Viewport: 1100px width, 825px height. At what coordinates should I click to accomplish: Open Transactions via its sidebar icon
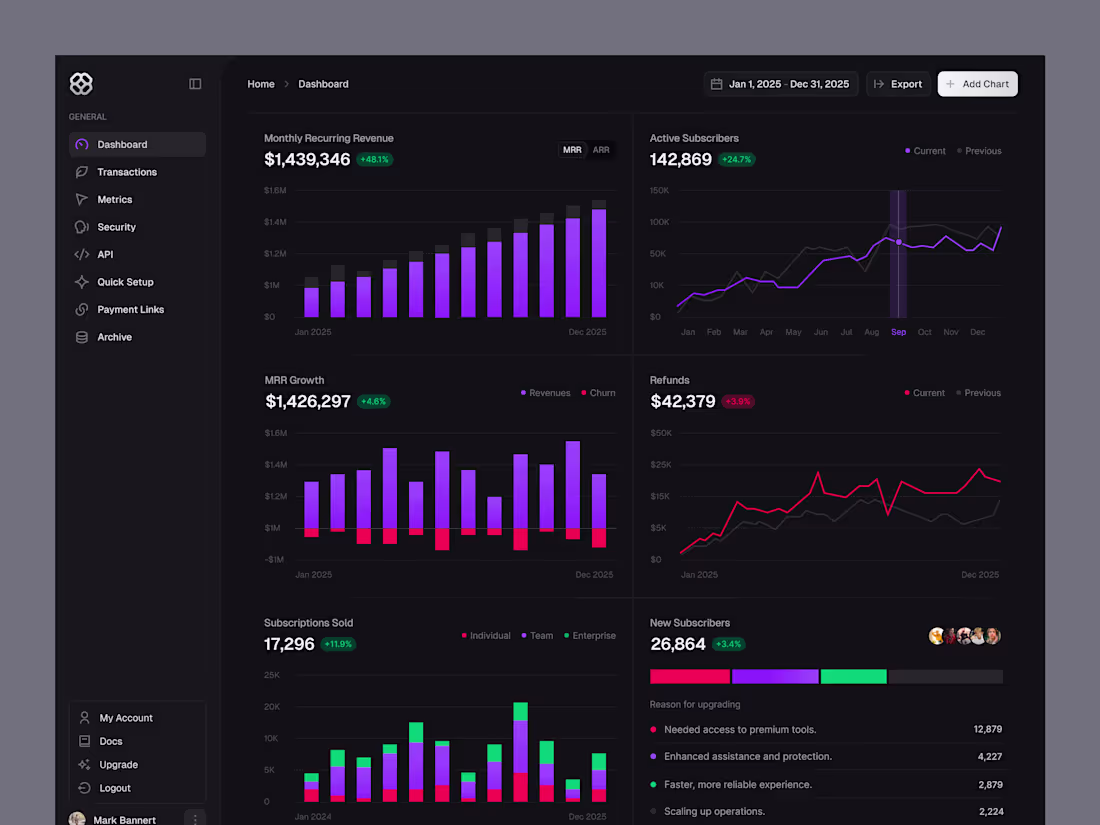[x=82, y=172]
